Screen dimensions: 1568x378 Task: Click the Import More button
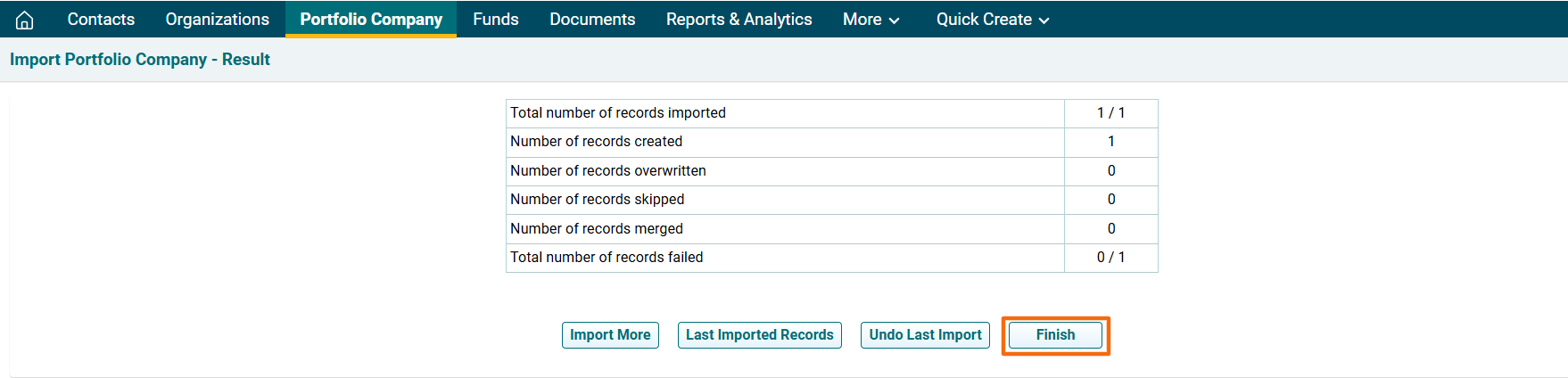(610, 335)
